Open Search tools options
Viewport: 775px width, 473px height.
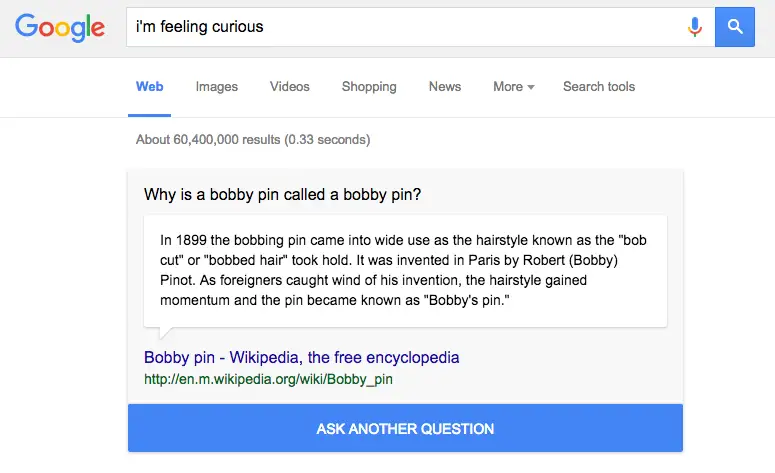[x=599, y=87]
